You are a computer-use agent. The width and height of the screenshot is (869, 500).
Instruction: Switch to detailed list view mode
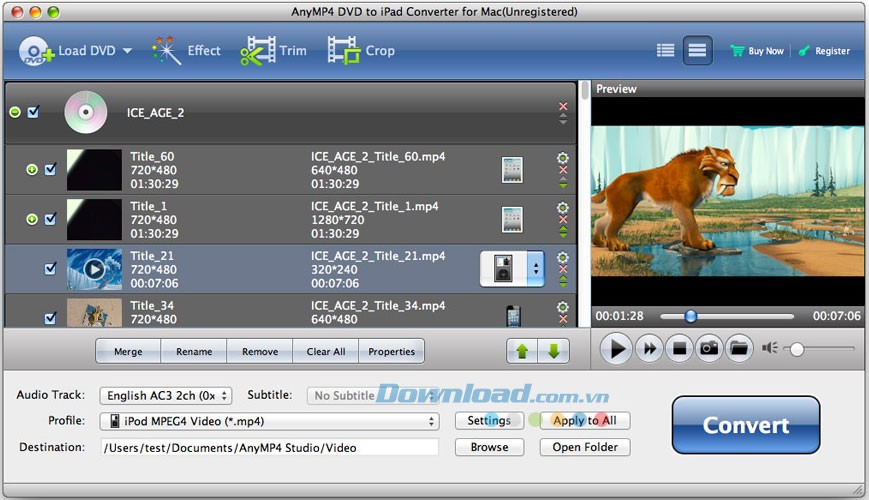(x=666, y=50)
